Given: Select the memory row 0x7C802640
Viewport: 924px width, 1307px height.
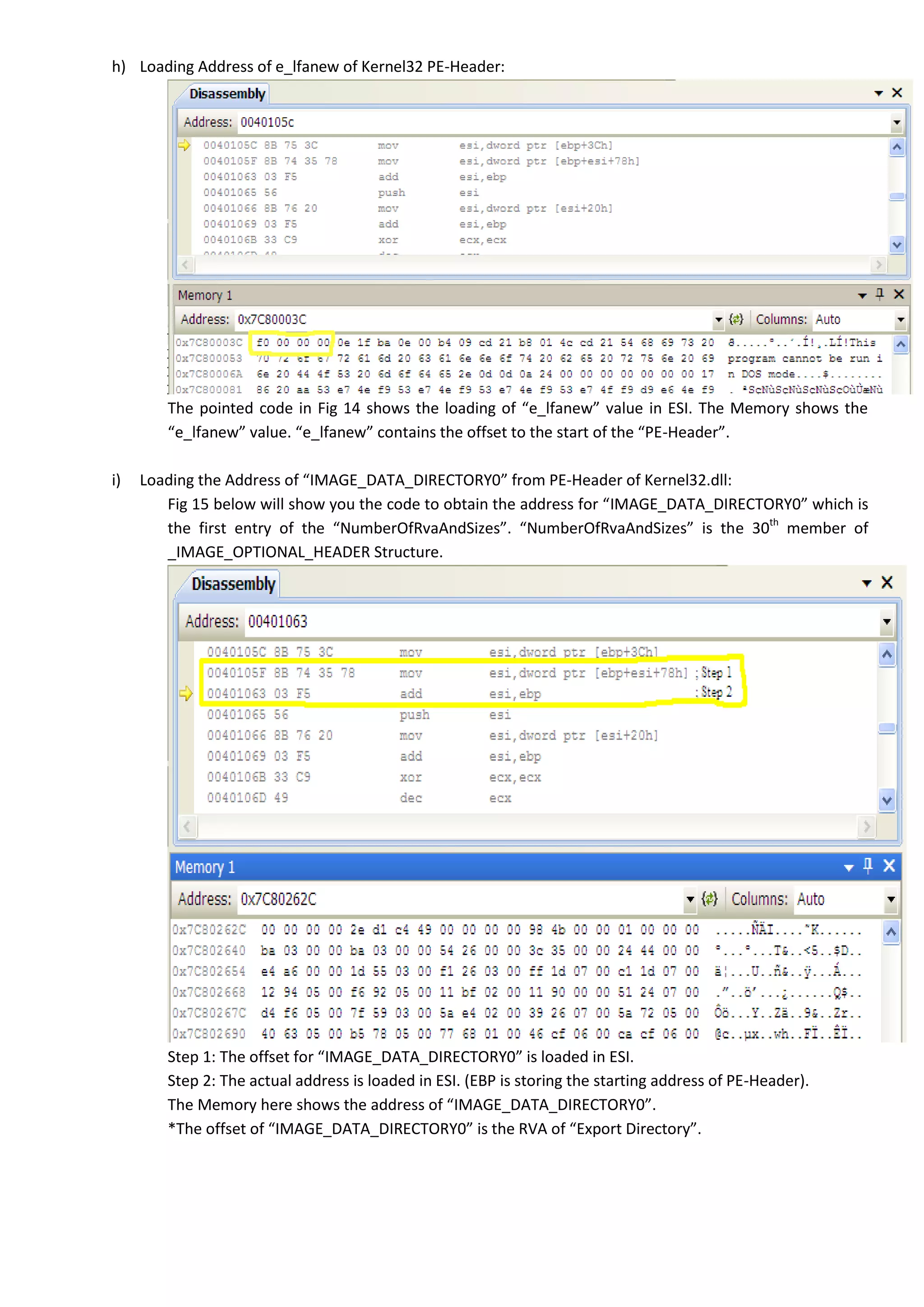Looking at the screenshot, I should (x=517, y=950).
